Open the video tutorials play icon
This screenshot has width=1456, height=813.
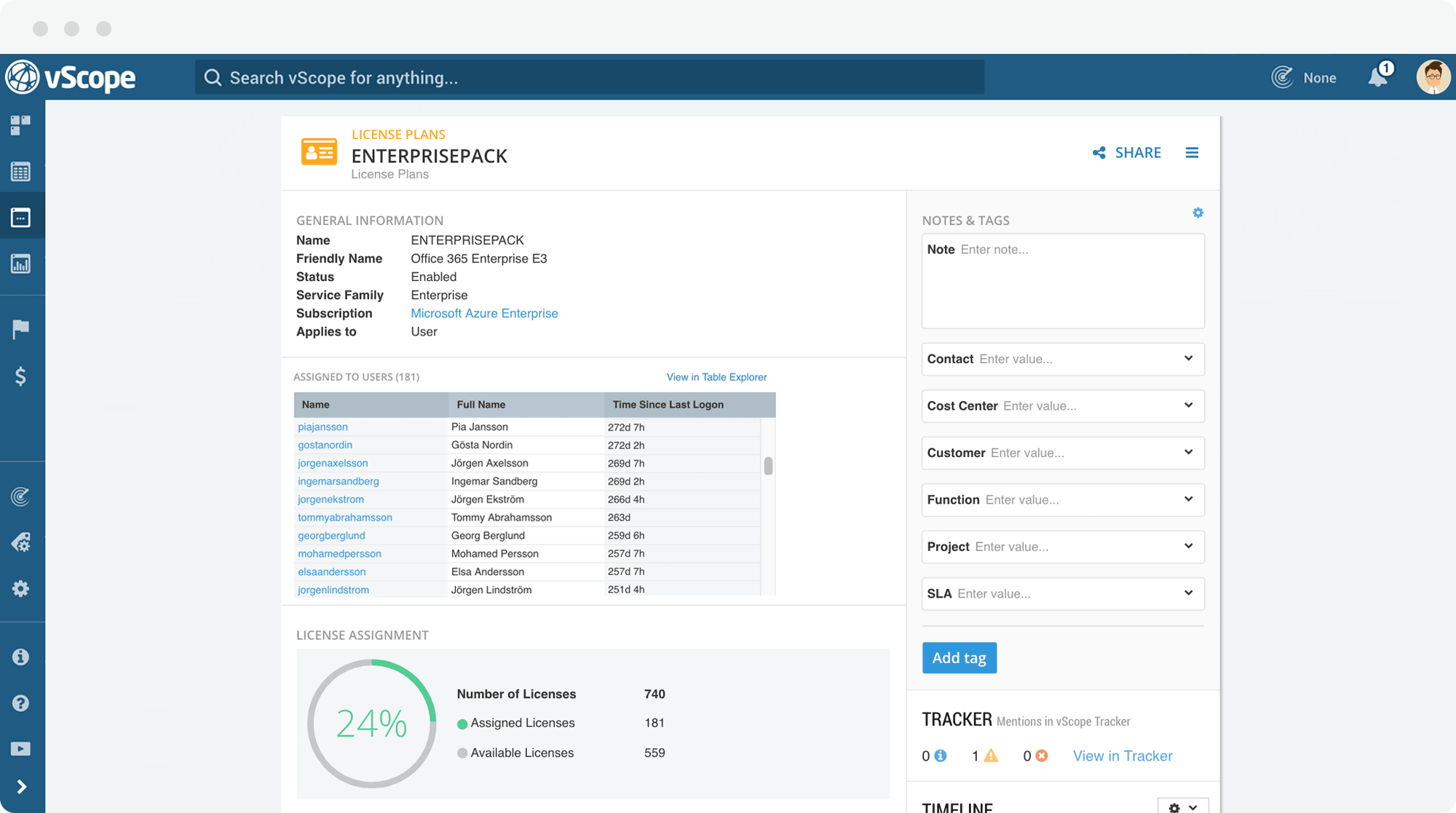pyautogui.click(x=20, y=749)
